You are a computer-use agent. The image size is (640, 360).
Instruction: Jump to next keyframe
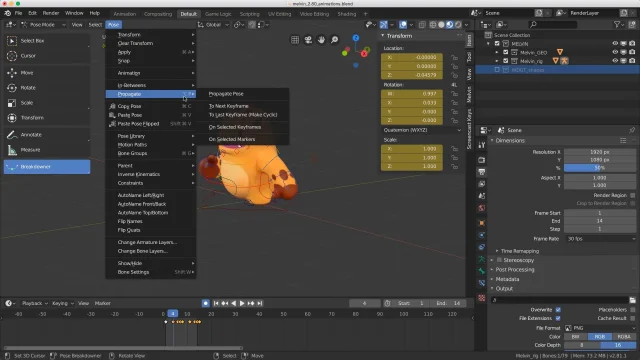coord(251,303)
